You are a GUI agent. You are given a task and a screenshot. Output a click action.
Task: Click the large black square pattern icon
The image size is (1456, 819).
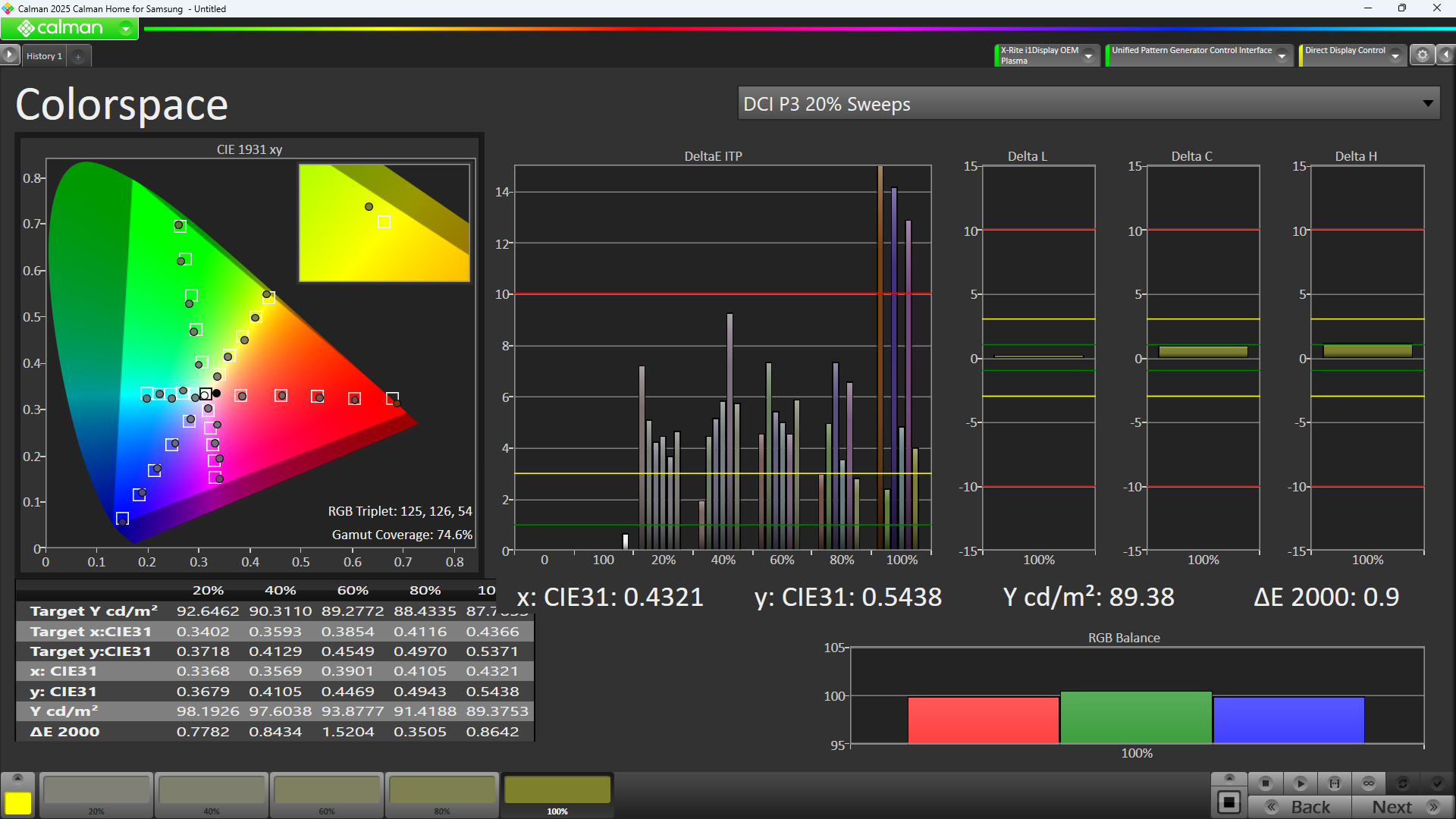coord(1228,802)
